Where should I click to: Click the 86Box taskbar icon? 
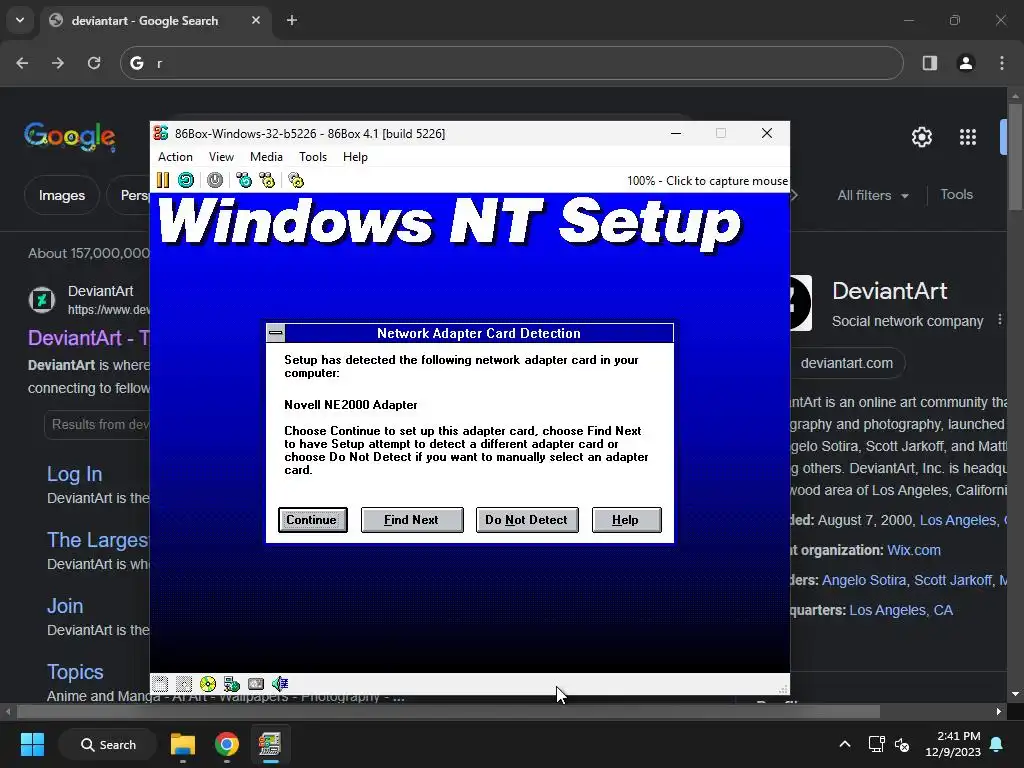[x=270, y=744]
